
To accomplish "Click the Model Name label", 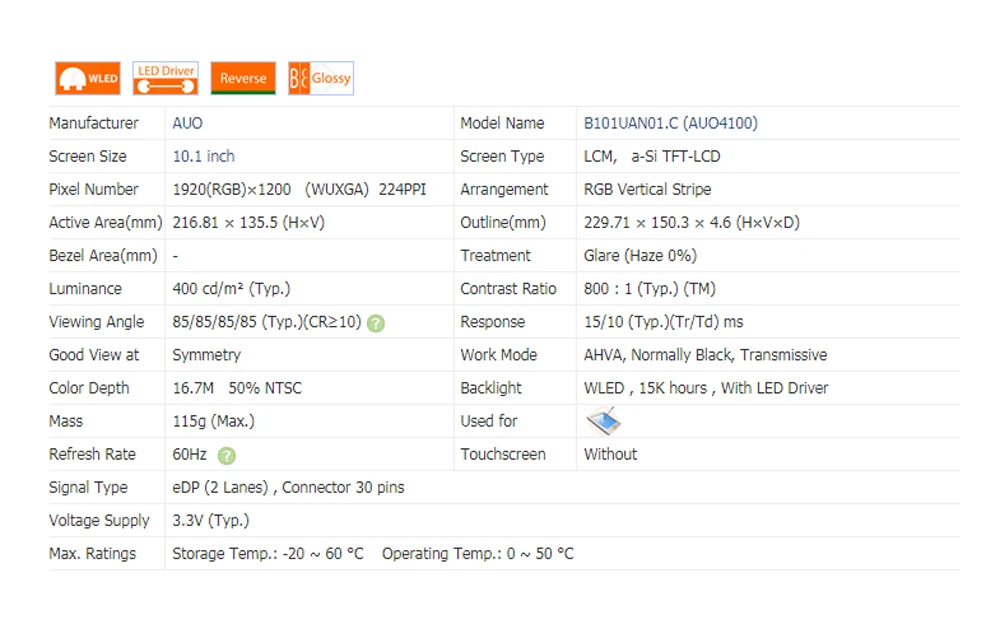I will click(x=502, y=123).
